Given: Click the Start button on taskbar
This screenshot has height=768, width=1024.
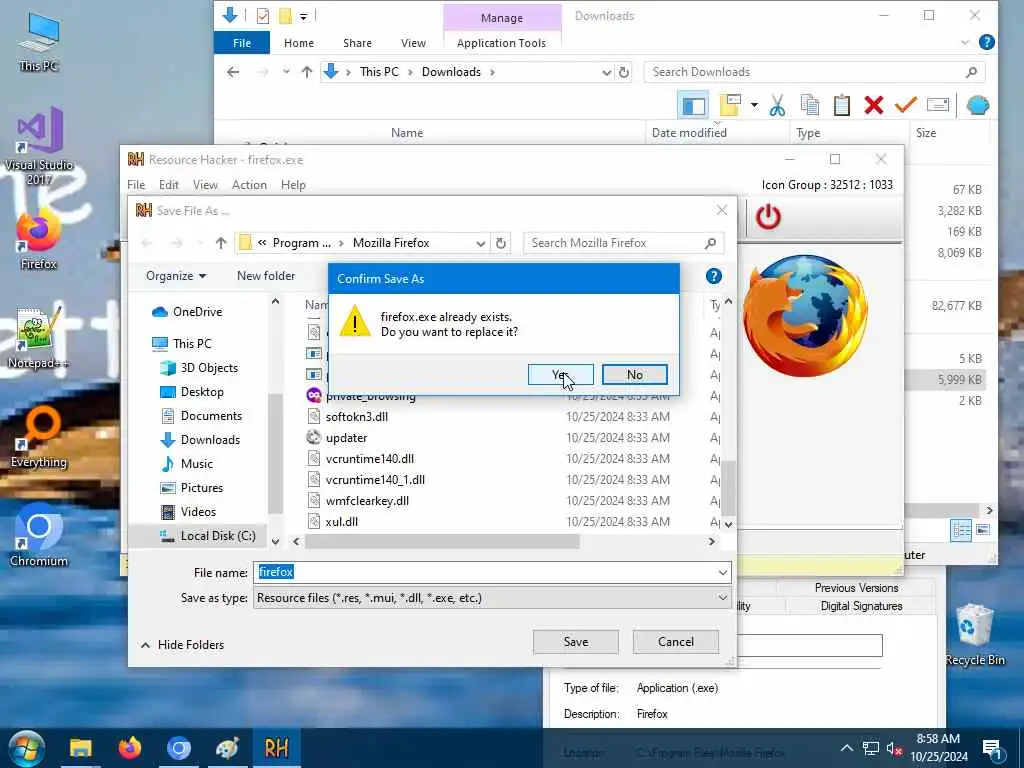Looking at the screenshot, I should click(x=25, y=748).
